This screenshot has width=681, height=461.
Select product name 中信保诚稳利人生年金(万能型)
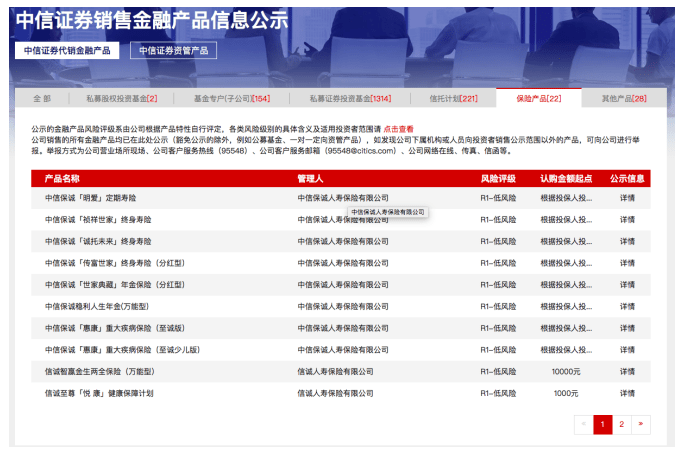point(97,307)
